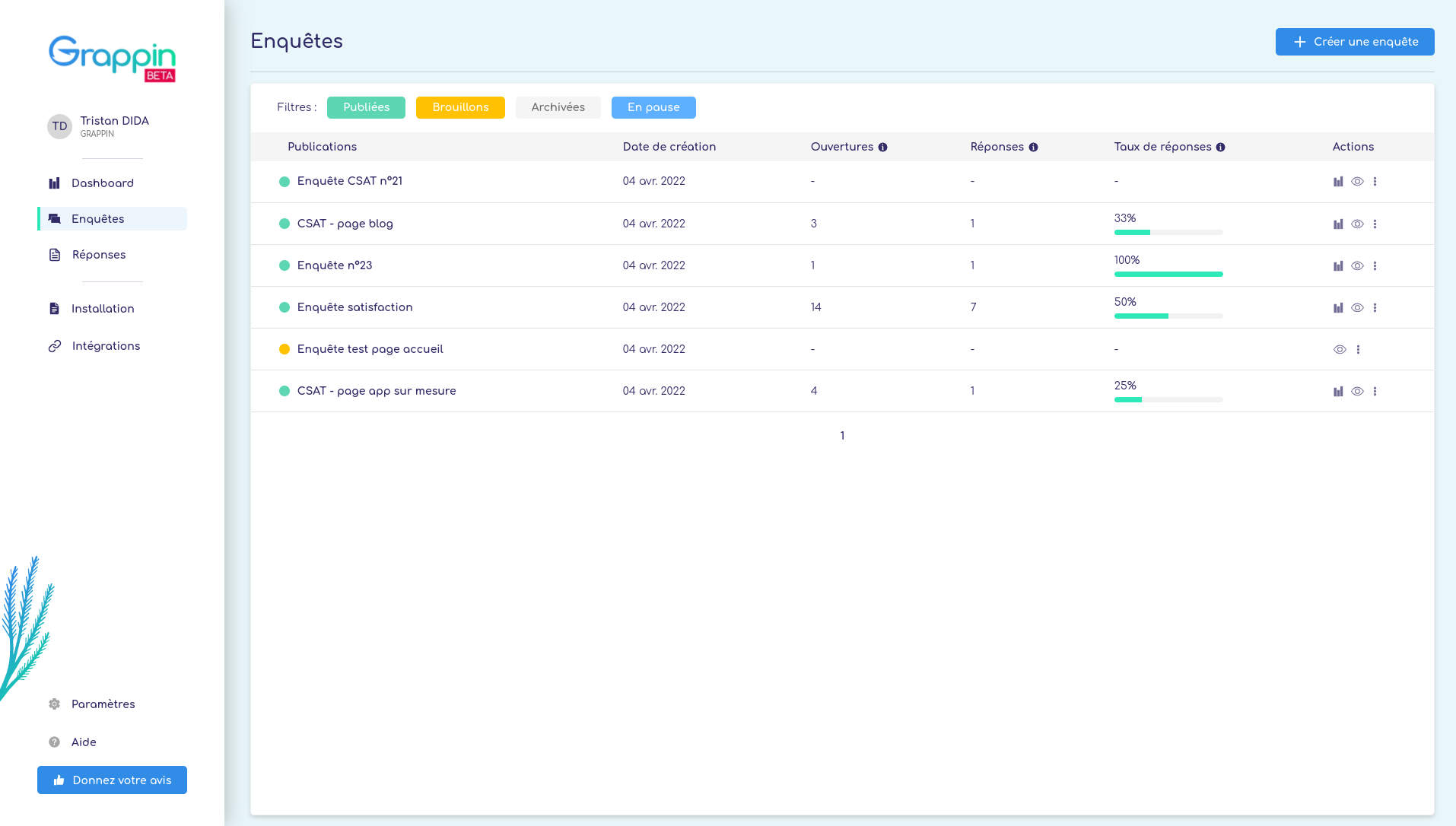Open more options for Enquête CSAT n°21
Viewport: 1456px width, 826px height.
[x=1375, y=182]
